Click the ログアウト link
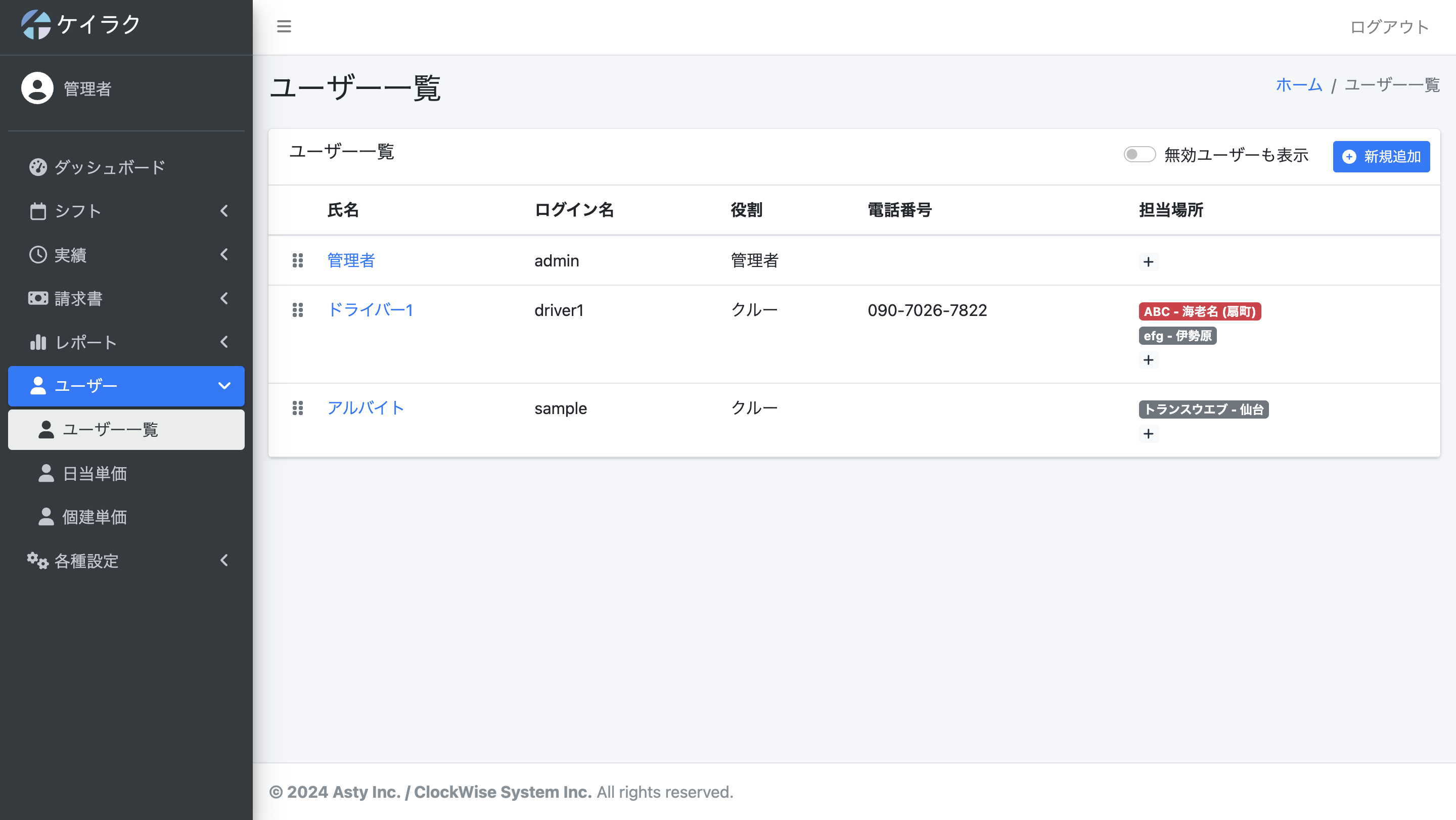This screenshot has height=820, width=1456. tap(1389, 27)
